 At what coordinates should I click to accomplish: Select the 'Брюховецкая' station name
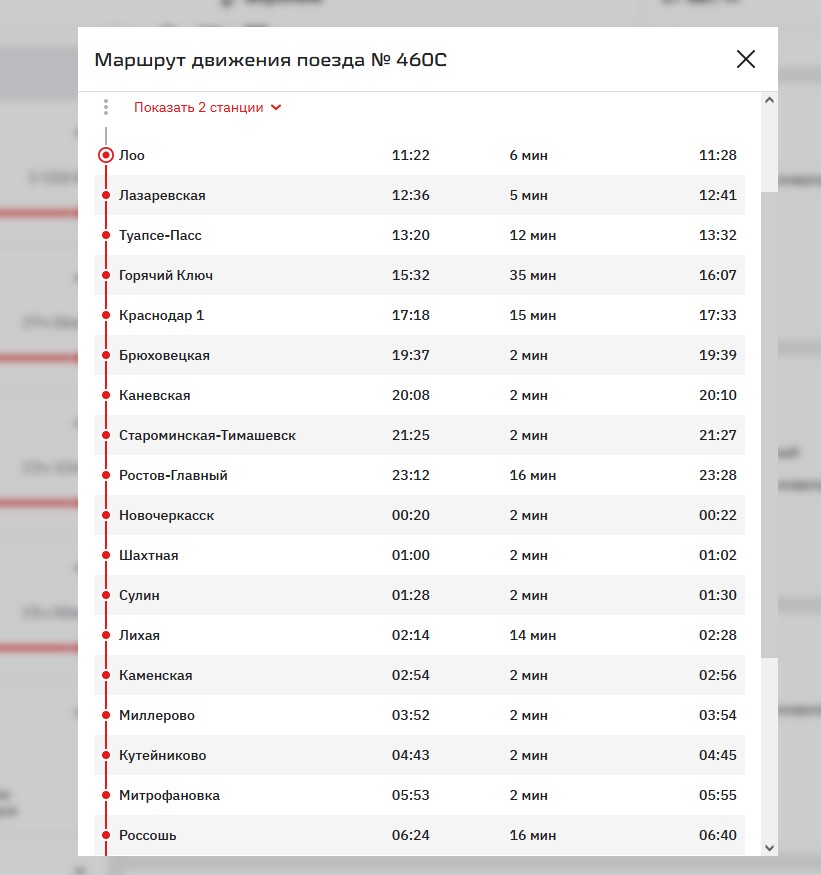pyautogui.click(x=165, y=355)
